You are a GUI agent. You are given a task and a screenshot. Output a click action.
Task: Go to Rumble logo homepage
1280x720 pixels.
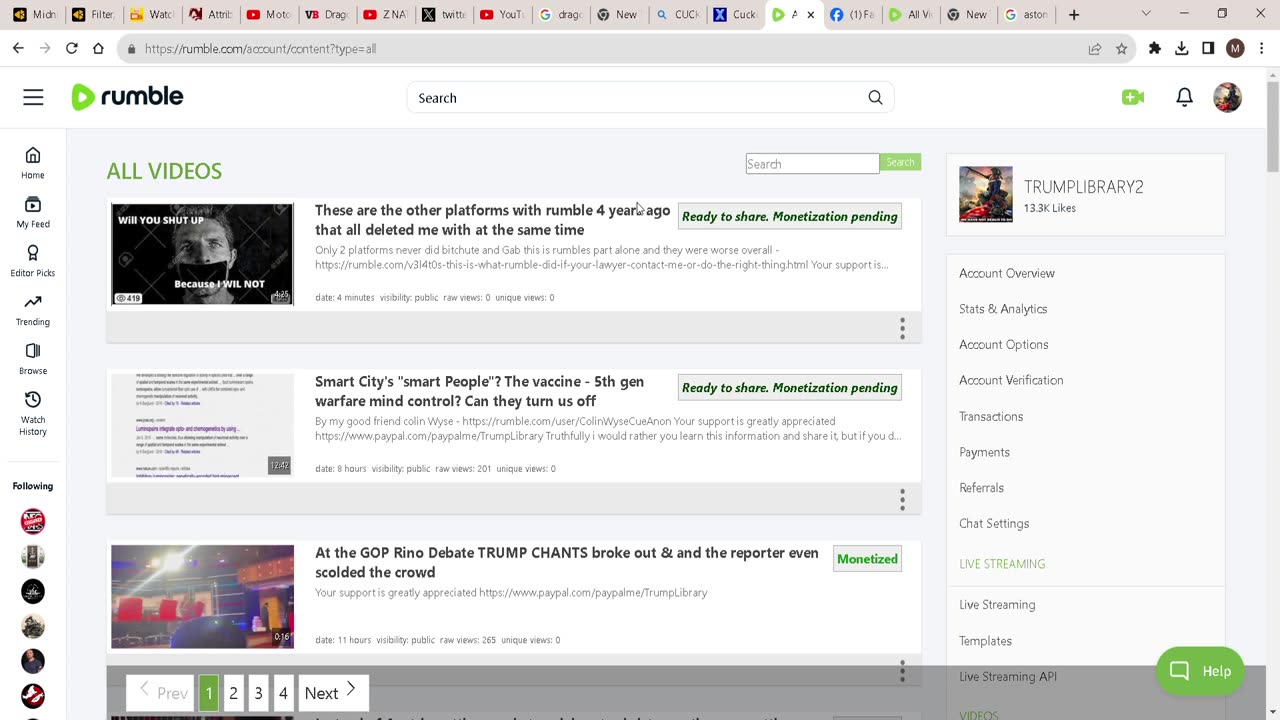(x=127, y=97)
